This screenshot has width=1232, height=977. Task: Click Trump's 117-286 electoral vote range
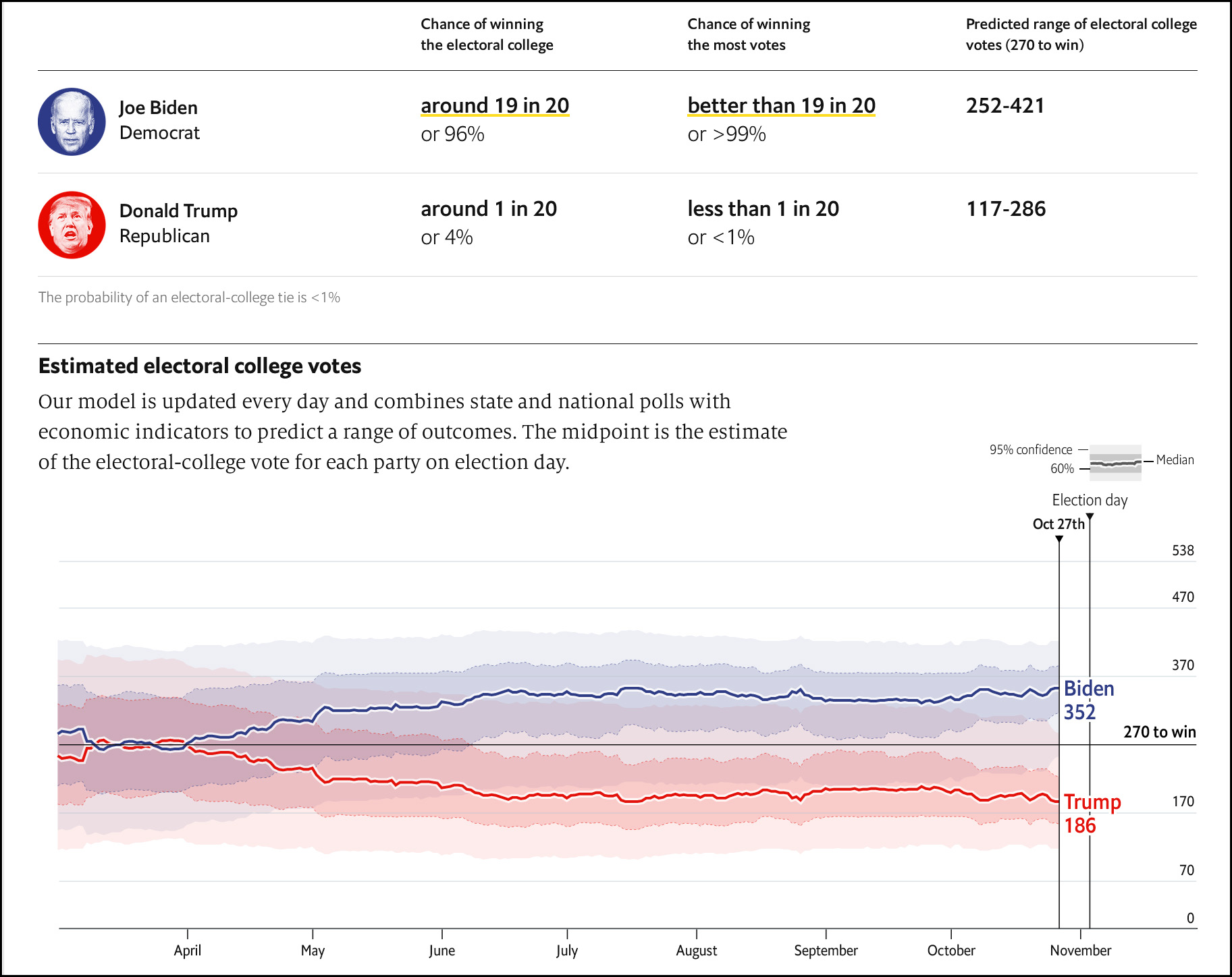point(1006,209)
